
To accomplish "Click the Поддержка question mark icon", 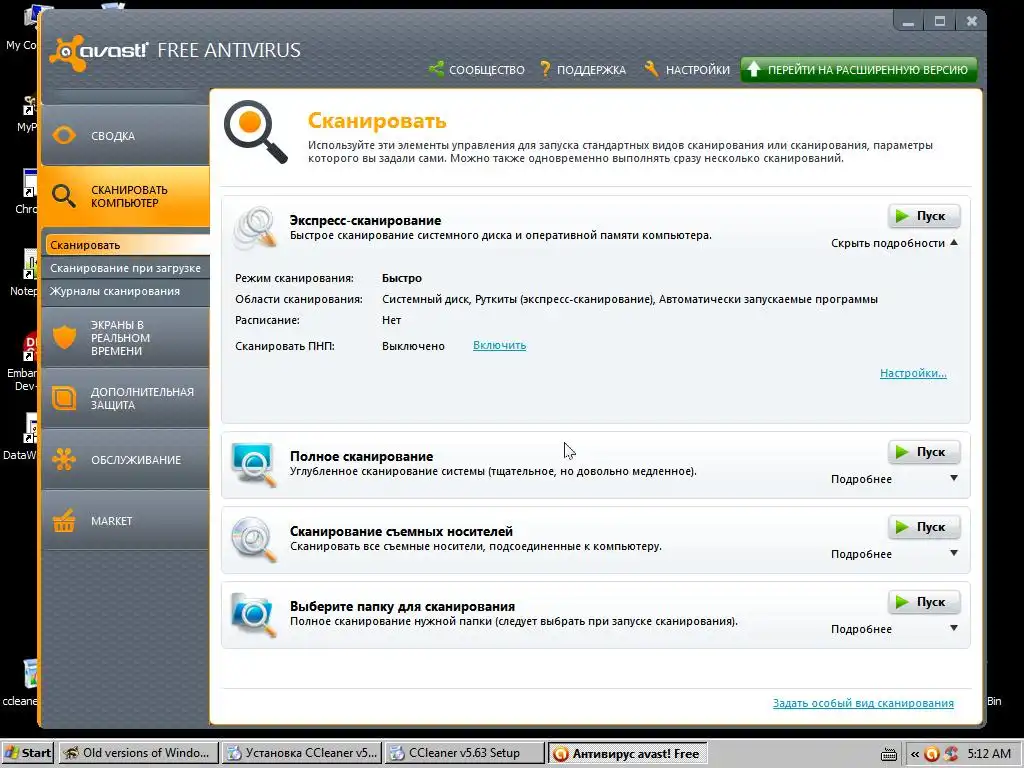I will click(545, 69).
